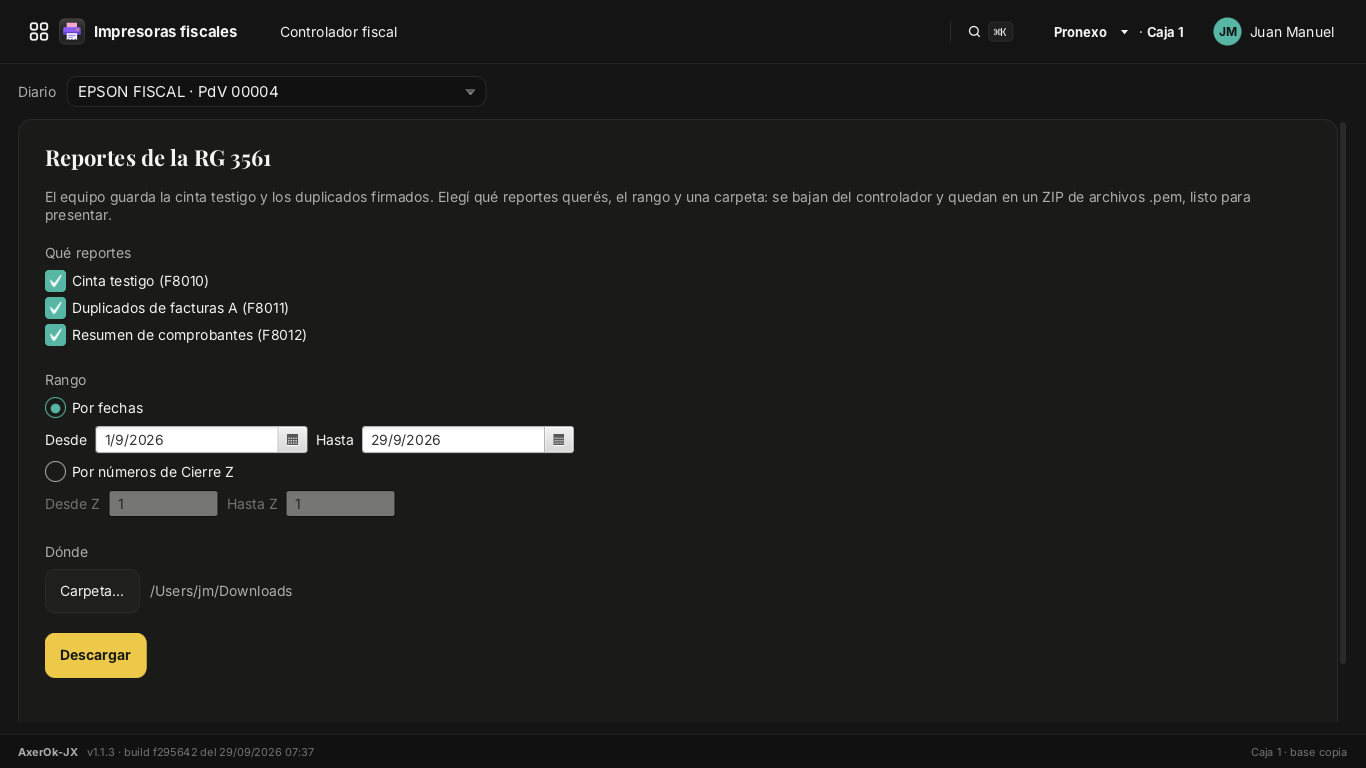Uncheck Resumen de comprobantes (F8012)
This screenshot has height=768, width=1366.
56,335
